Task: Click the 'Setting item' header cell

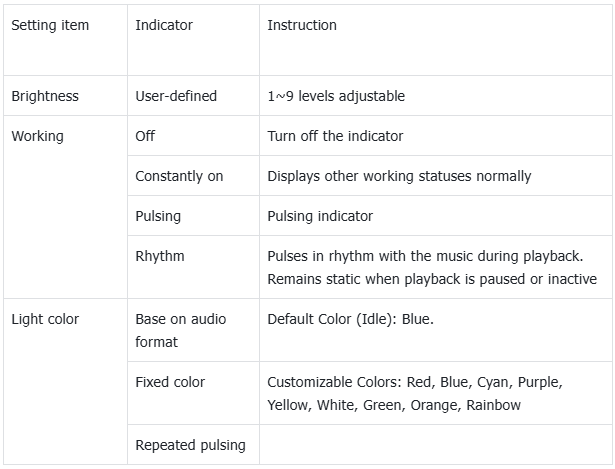Action: [50, 25]
